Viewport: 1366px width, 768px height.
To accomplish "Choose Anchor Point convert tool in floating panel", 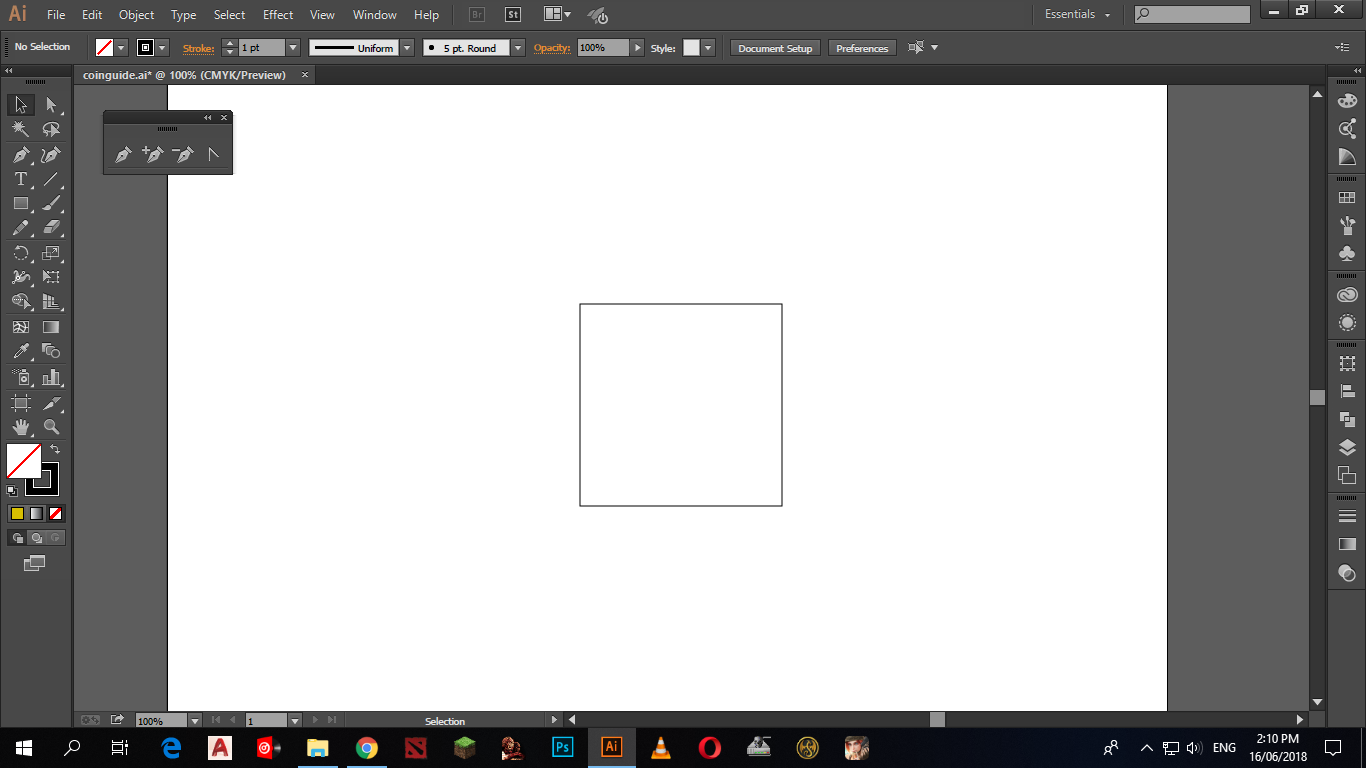I will point(213,154).
